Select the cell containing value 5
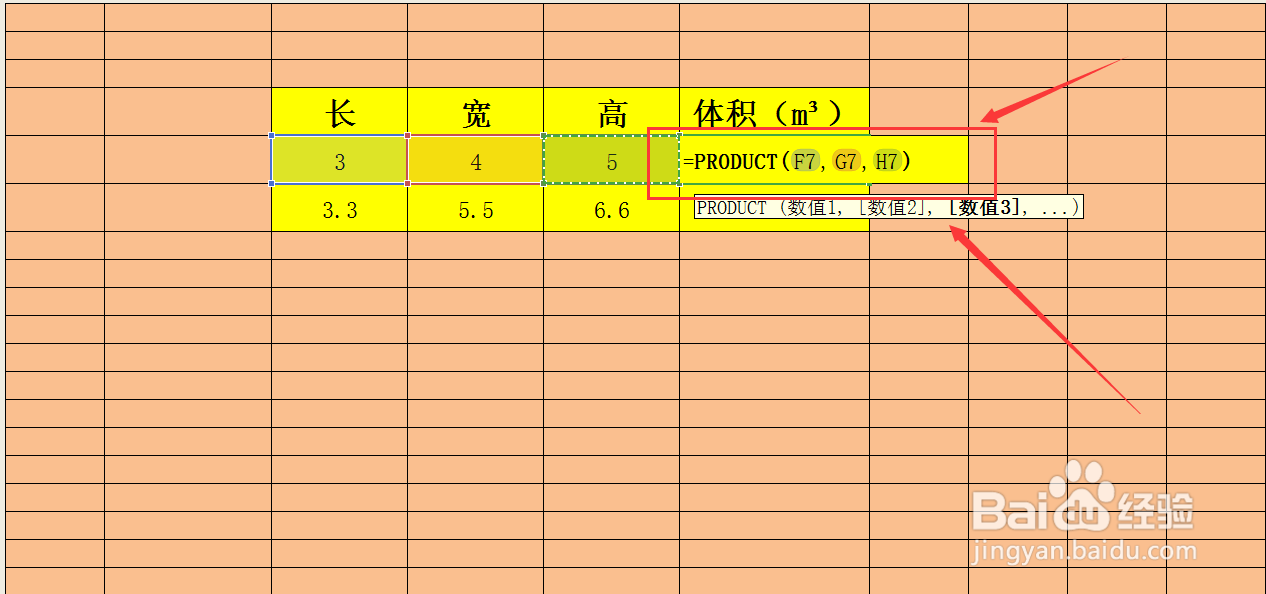Screen dimensions: 1266x594 612,161
